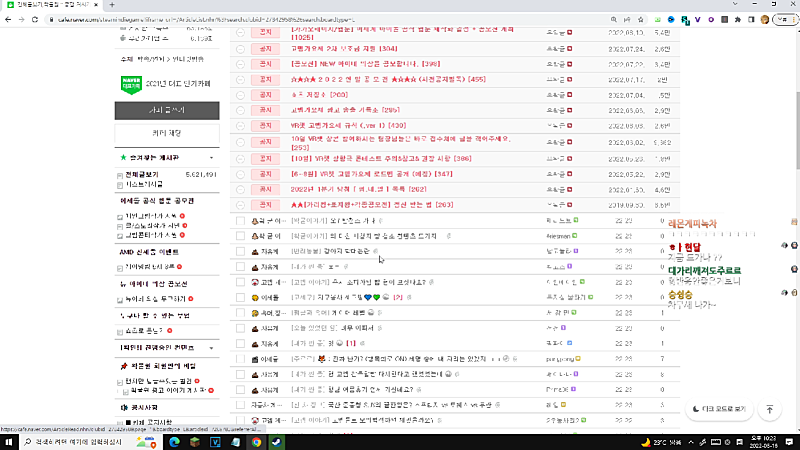This screenshot has width=800, height=450.
Task: Click the browser address bar URL
Action: point(207,19)
